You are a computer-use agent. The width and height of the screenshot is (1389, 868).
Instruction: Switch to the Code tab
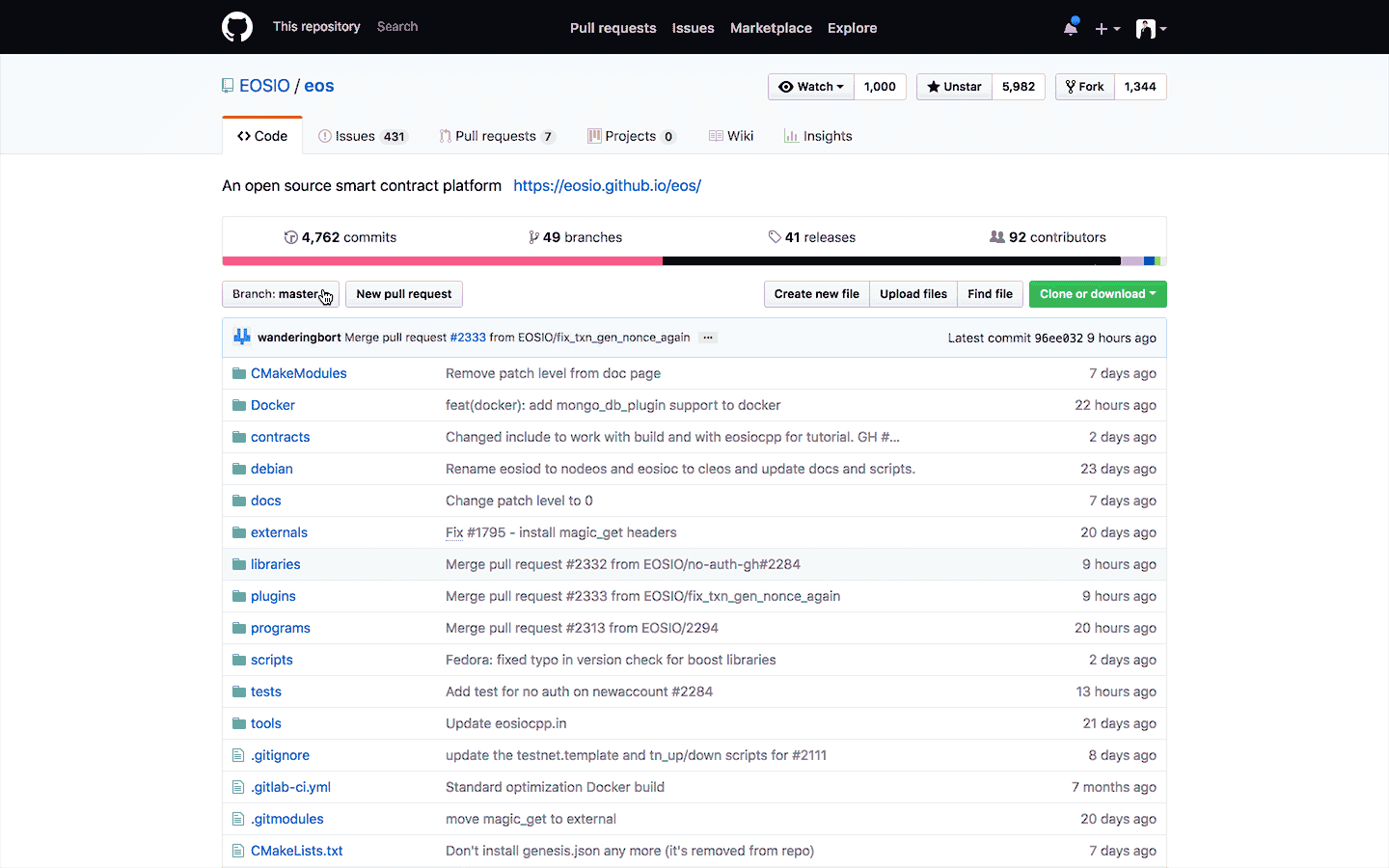click(262, 136)
